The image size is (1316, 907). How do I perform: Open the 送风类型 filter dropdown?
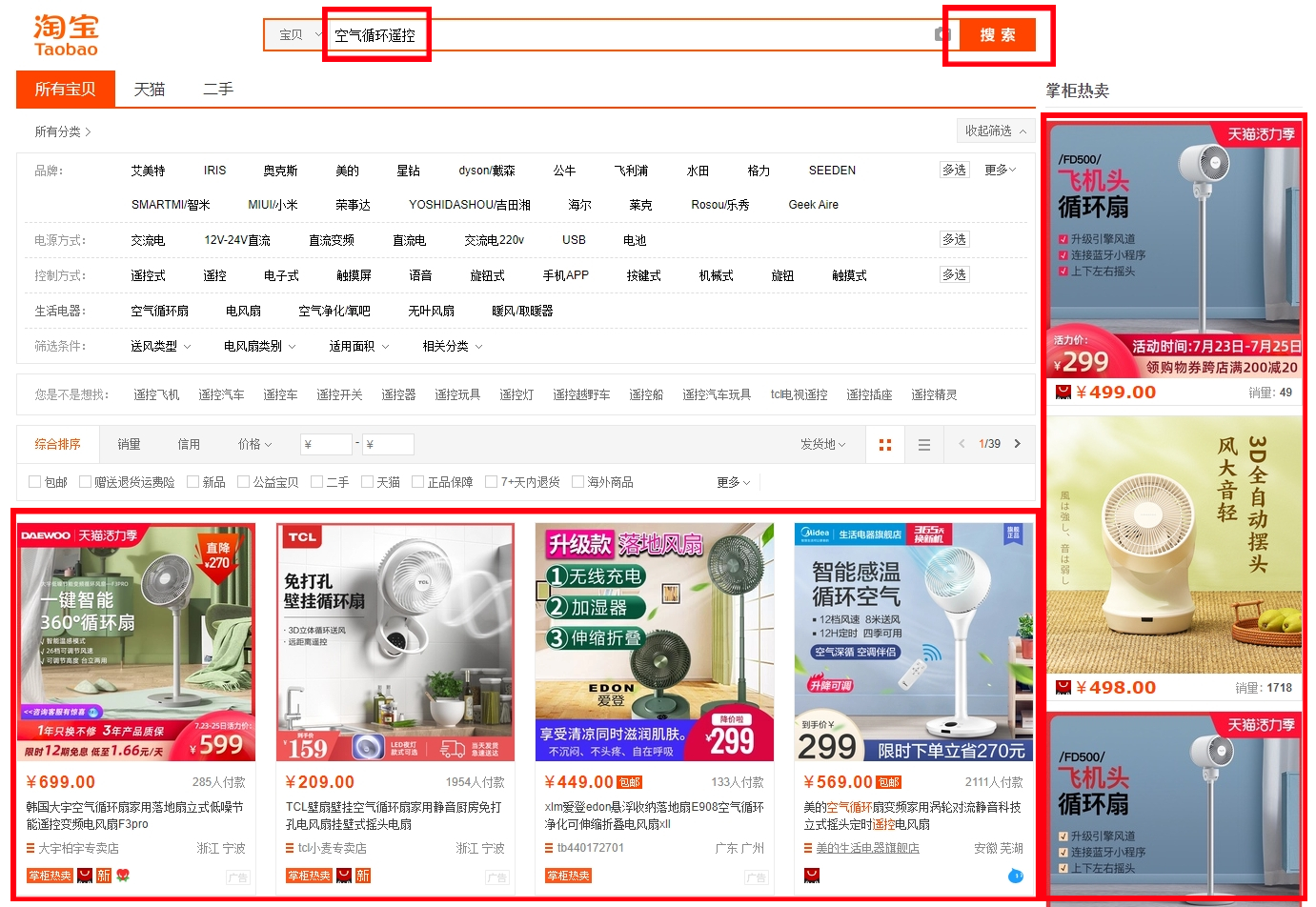[x=161, y=346]
